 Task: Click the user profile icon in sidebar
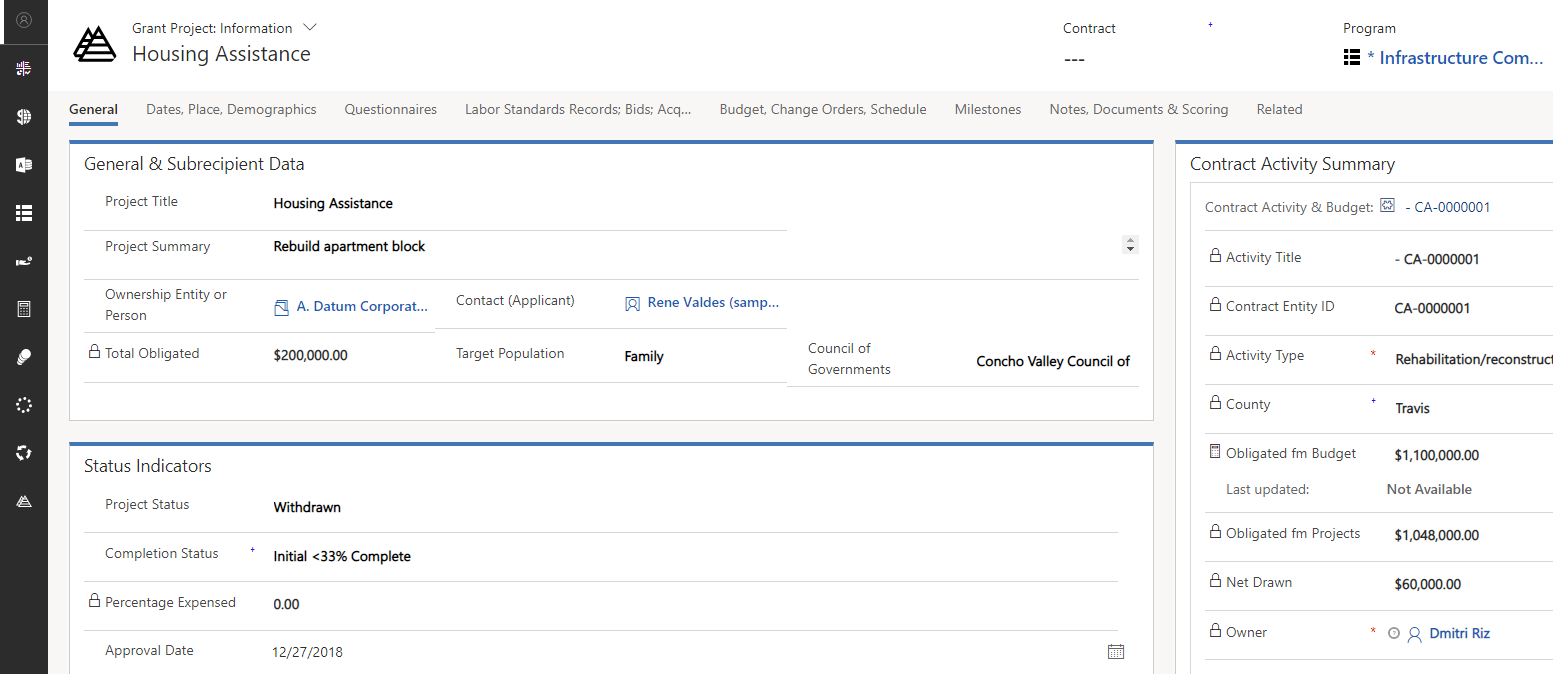24,20
